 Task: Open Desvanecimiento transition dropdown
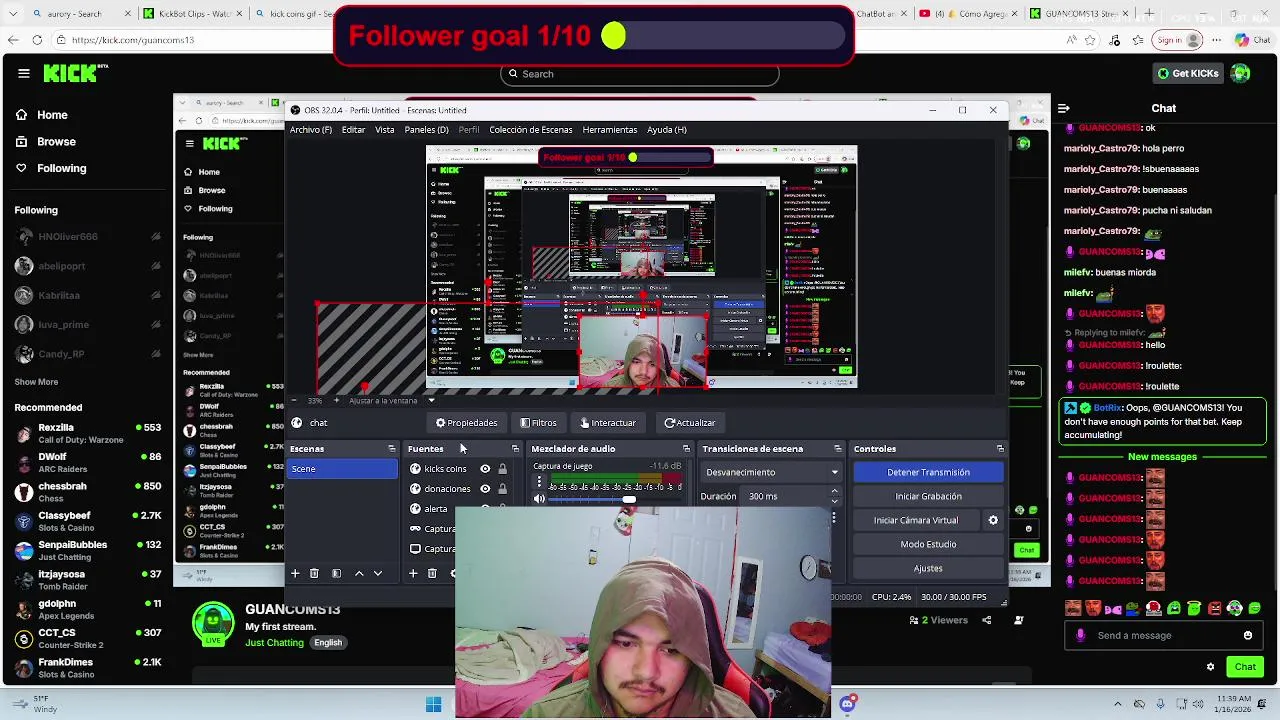[x=770, y=472]
